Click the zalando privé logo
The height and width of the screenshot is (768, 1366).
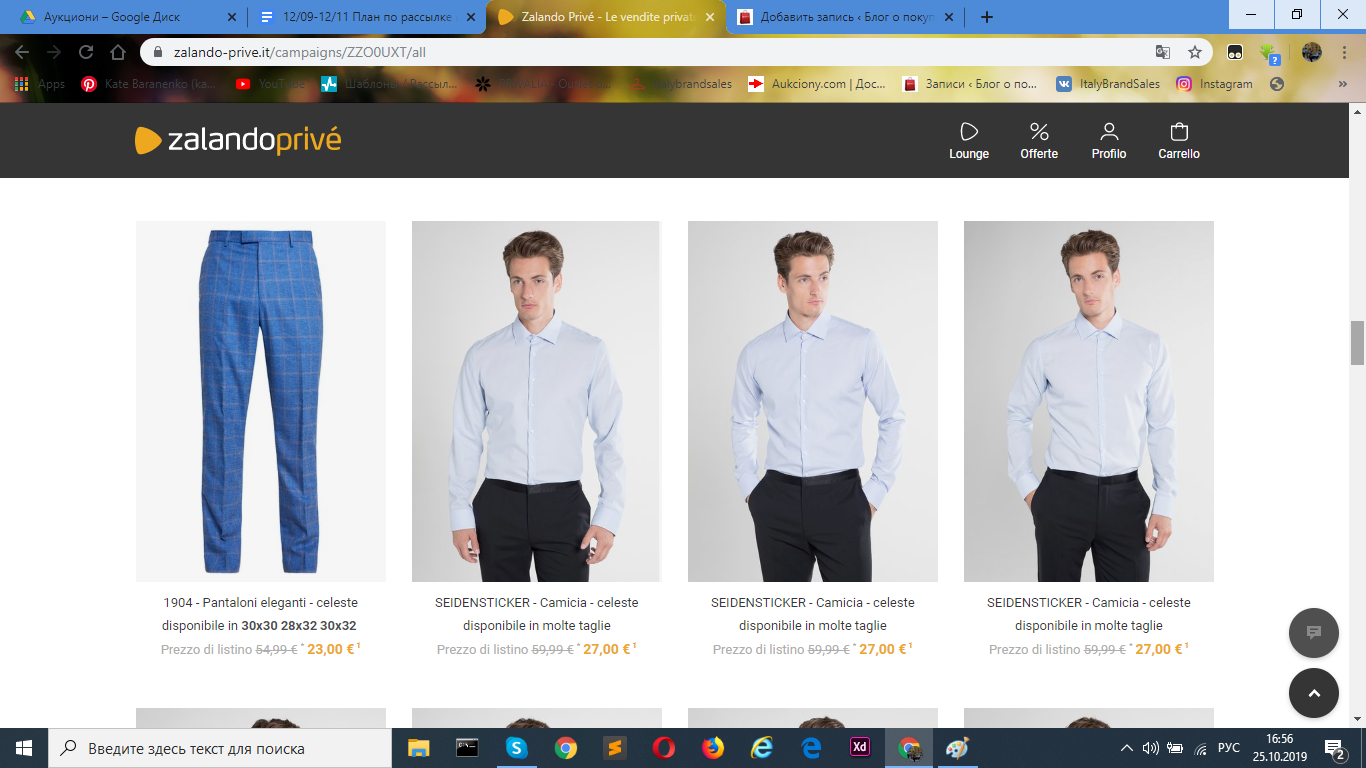(x=238, y=140)
